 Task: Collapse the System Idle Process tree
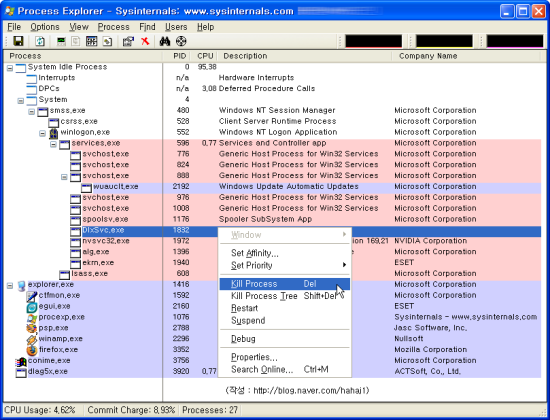pyautogui.click(x=10, y=68)
